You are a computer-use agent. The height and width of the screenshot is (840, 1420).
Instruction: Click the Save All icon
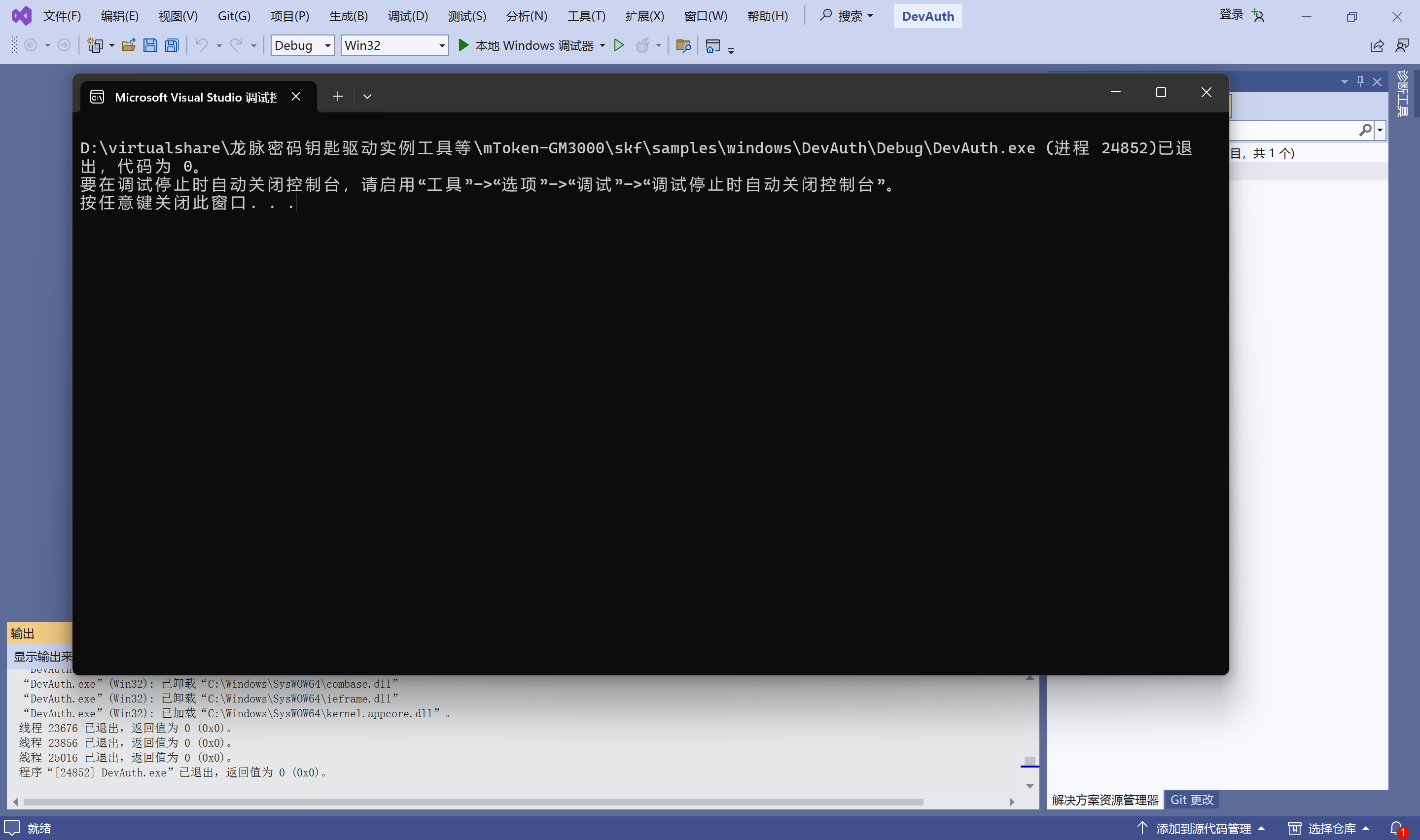pos(172,45)
